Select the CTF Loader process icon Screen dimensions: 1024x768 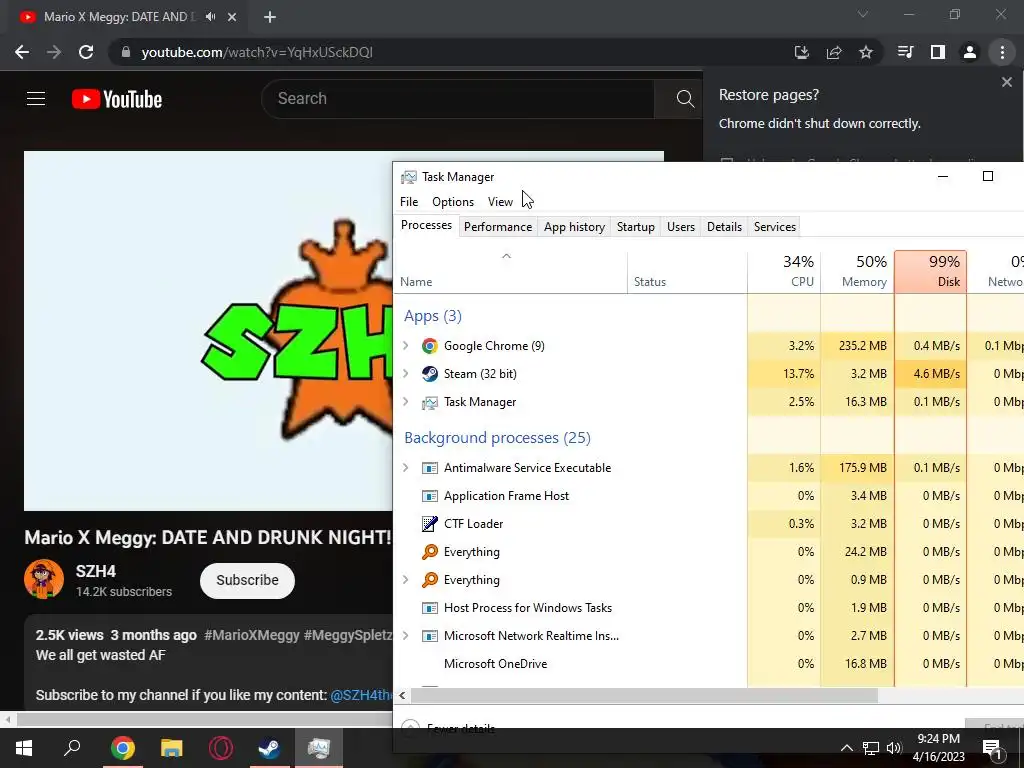pyautogui.click(x=429, y=524)
